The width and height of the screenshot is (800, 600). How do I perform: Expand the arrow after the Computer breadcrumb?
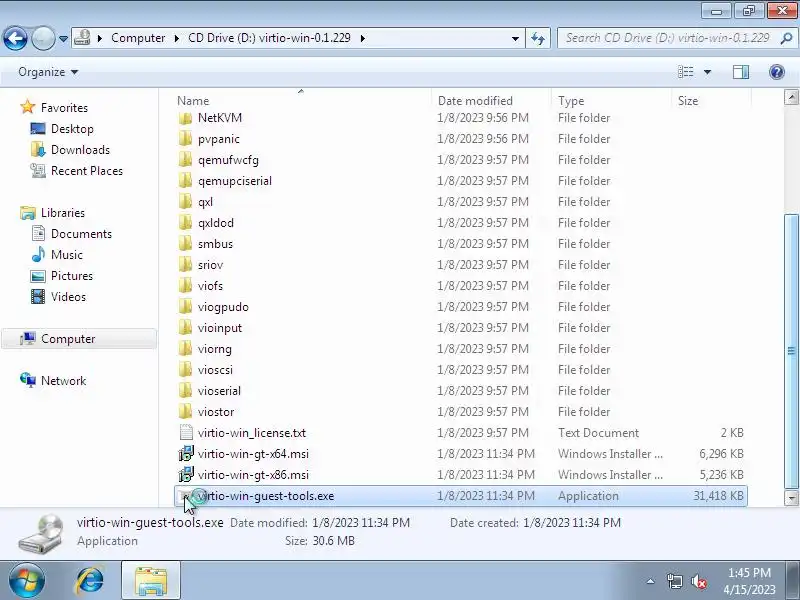(x=177, y=38)
